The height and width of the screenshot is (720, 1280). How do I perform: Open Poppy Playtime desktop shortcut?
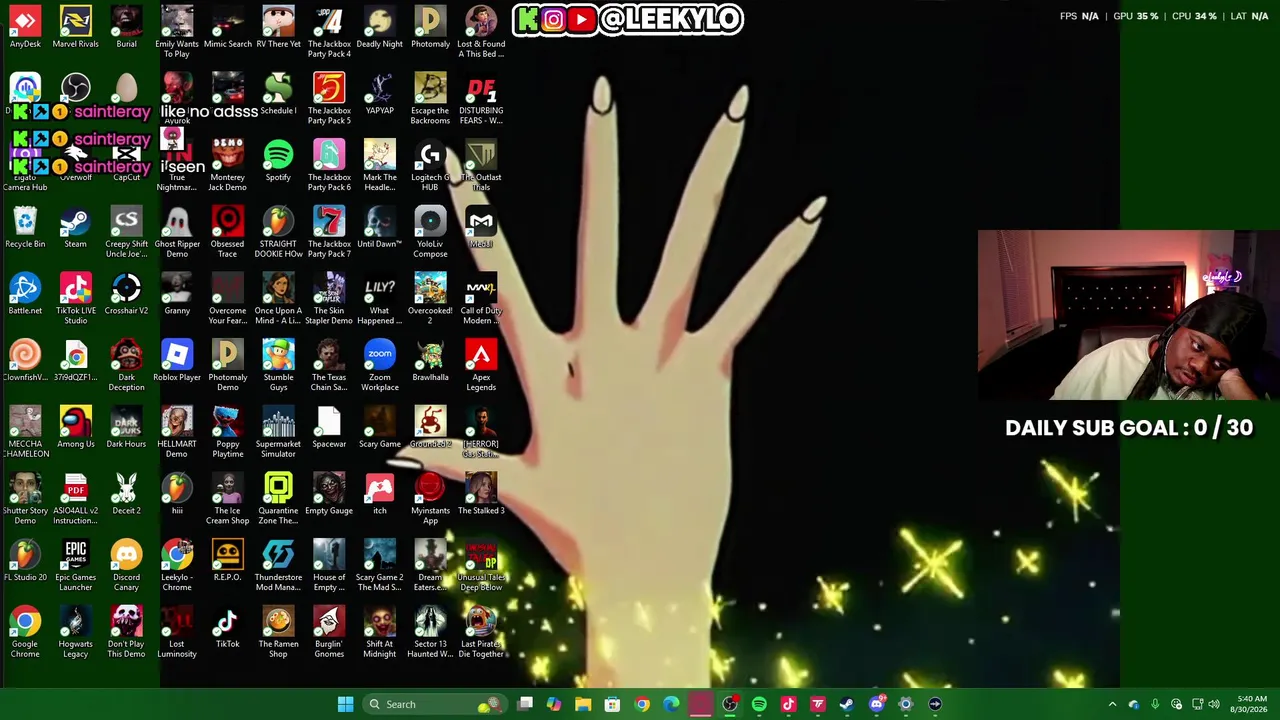pyautogui.click(x=228, y=432)
